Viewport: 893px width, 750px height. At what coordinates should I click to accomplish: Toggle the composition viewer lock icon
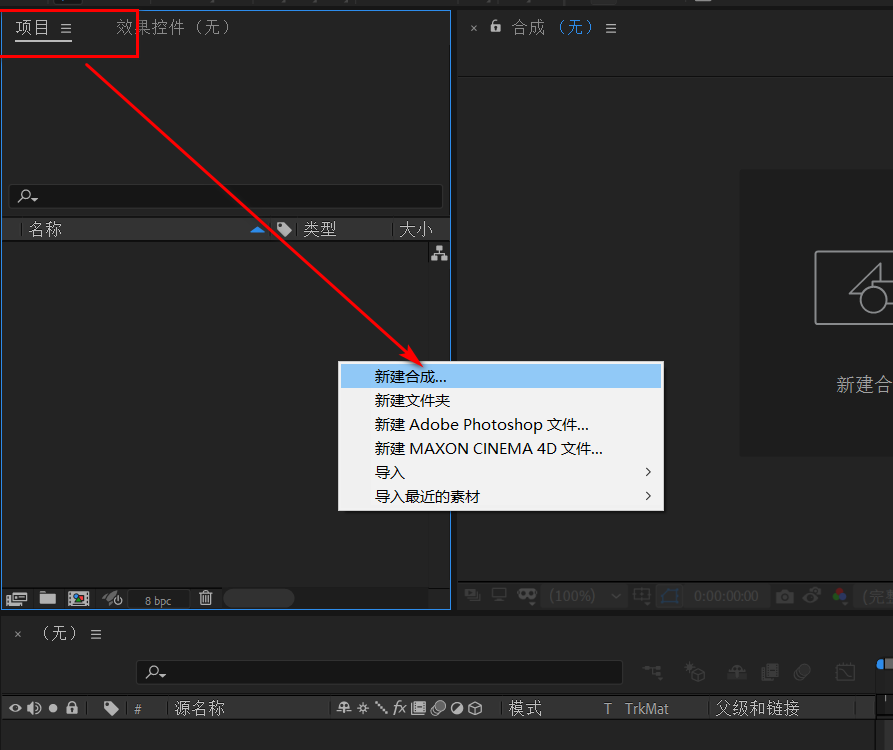495,26
